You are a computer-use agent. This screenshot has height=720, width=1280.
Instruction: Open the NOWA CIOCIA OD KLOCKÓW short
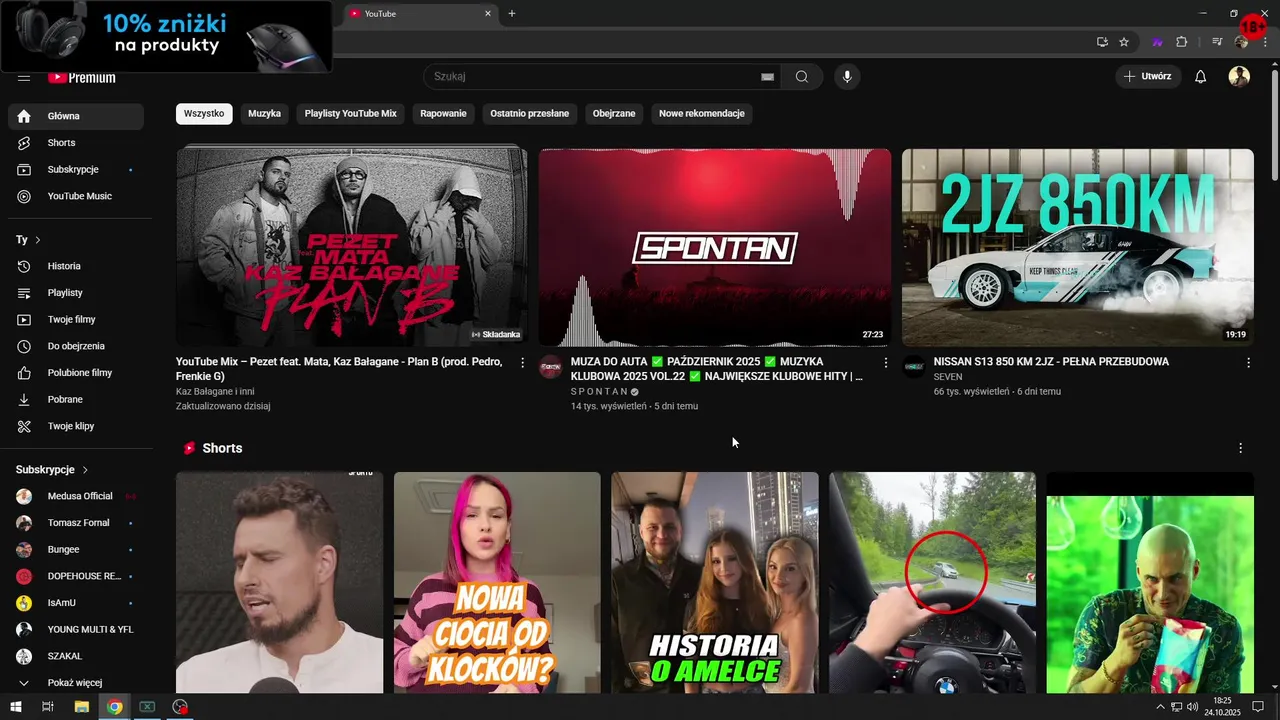click(x=497, y=583)
